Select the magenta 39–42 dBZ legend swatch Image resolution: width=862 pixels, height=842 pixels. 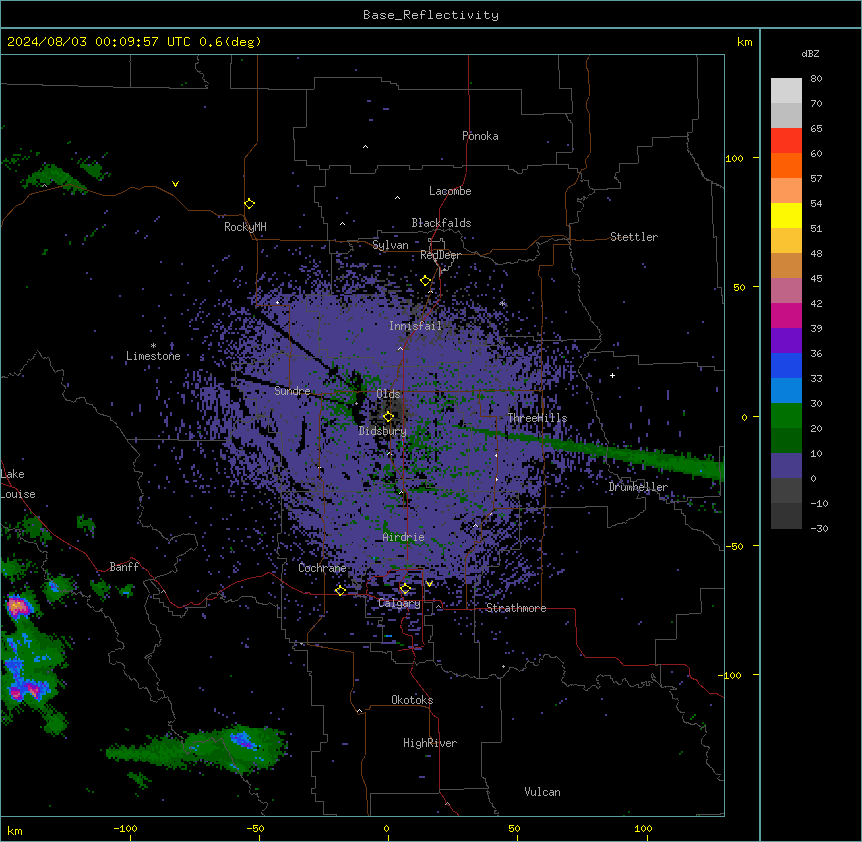786,315
